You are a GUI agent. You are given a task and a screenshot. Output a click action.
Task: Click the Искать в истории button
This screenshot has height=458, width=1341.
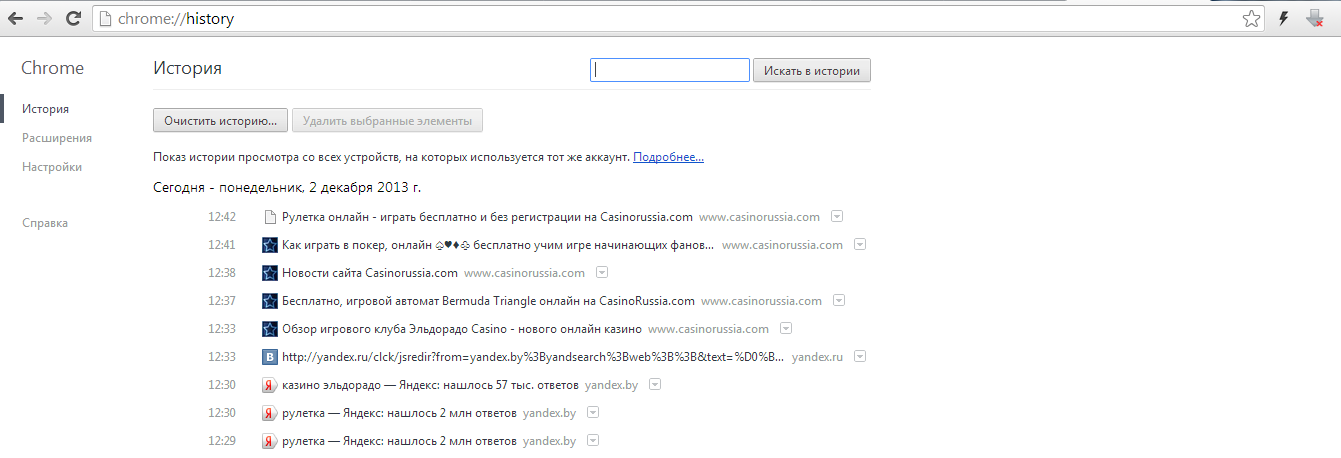811,70
